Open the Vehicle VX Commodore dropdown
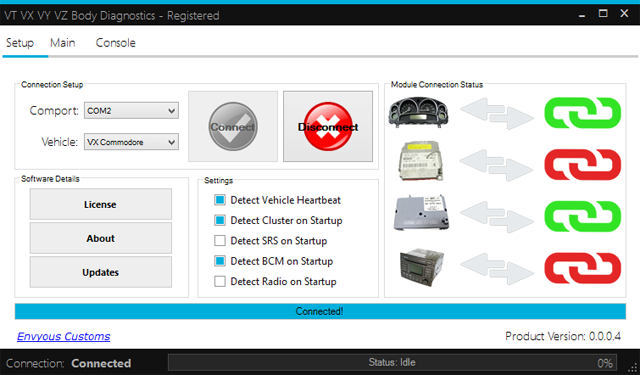Viewport: 640px width, 375px height. (x=131, y=142)
